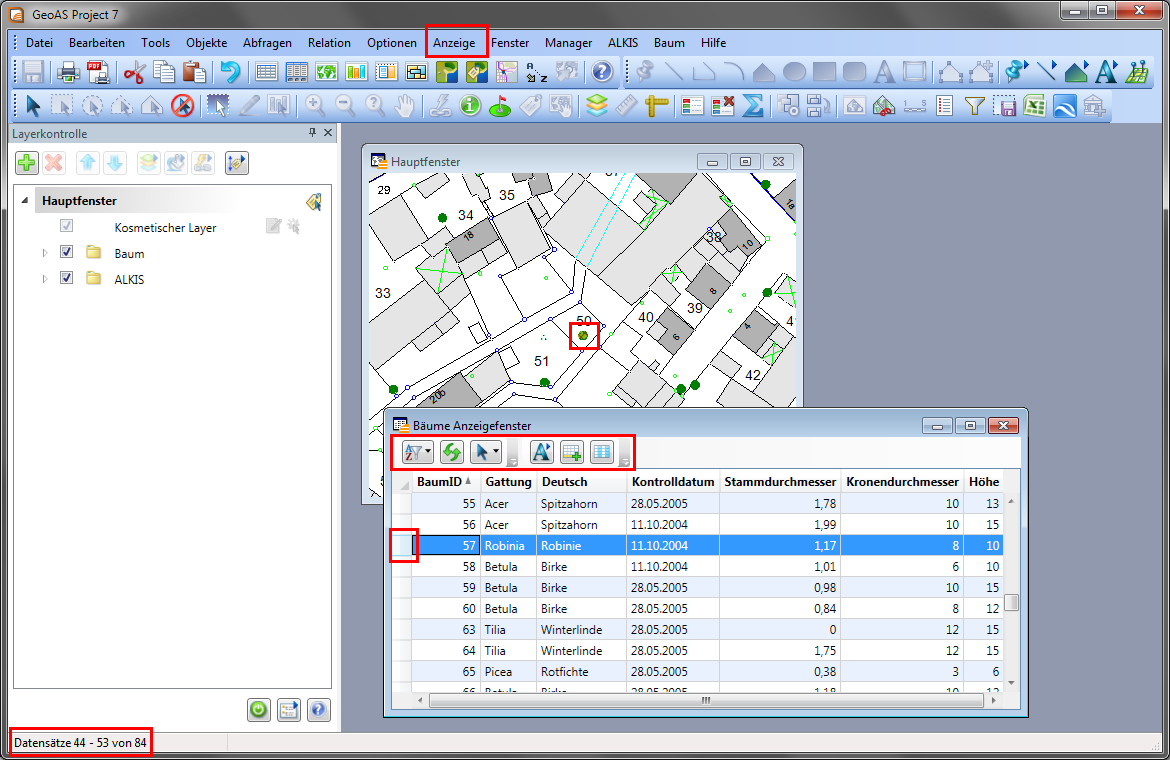Viewport: 1170px width, 760px height.
Task: Click the legend list icon with colored rows
Action: tap(692, 106)
